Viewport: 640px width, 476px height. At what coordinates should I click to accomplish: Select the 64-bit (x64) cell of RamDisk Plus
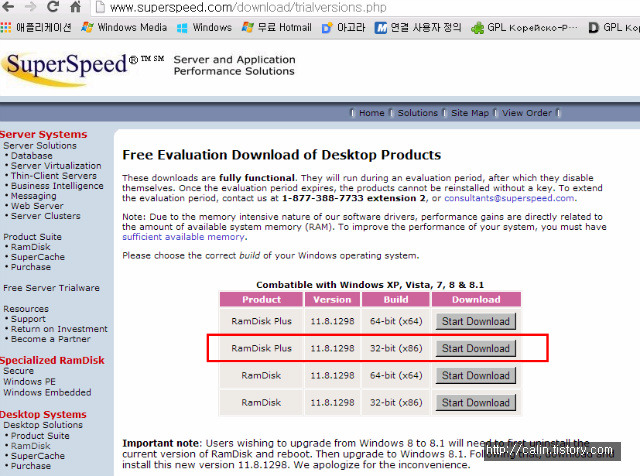[396, 321]
